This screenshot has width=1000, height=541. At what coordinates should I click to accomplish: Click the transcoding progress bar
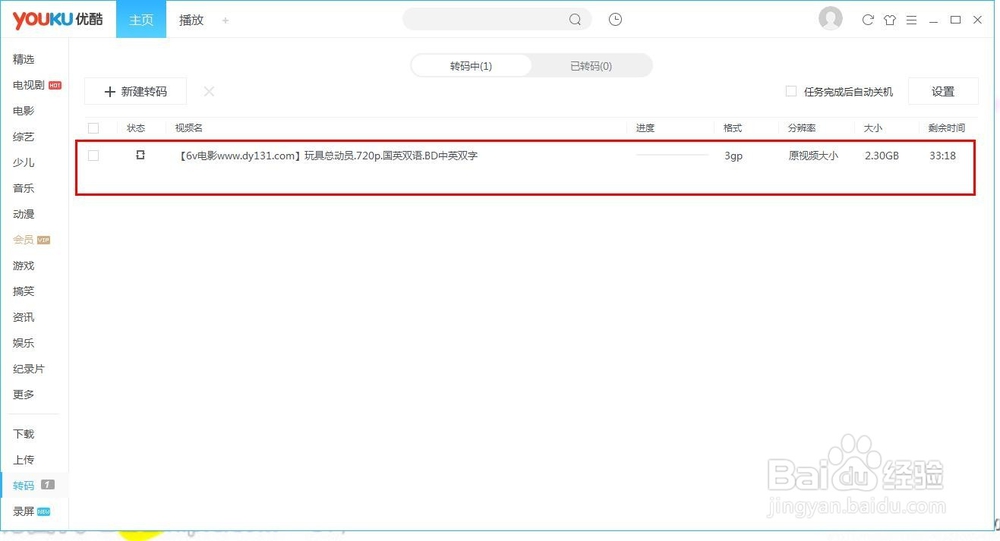click(x=672, y=155)
